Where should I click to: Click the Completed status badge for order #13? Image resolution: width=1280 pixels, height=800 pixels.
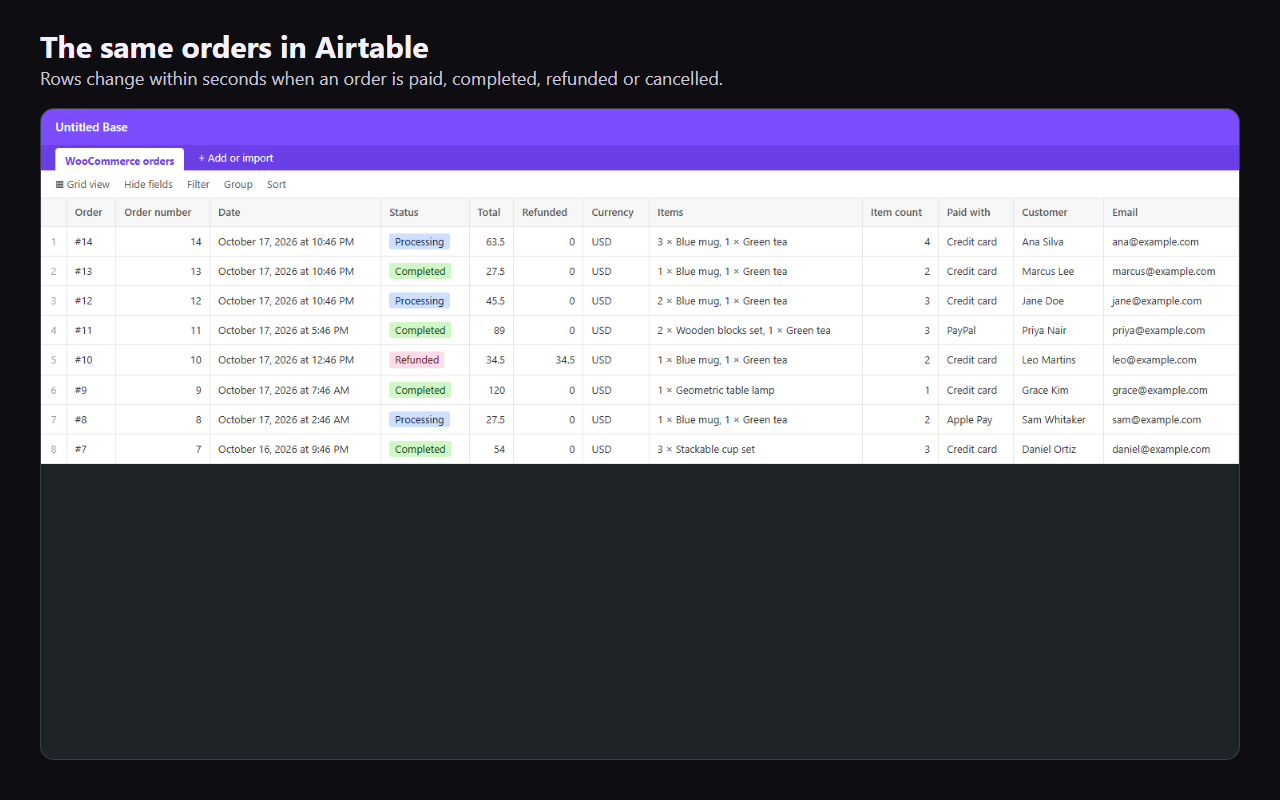pos(420,271)
